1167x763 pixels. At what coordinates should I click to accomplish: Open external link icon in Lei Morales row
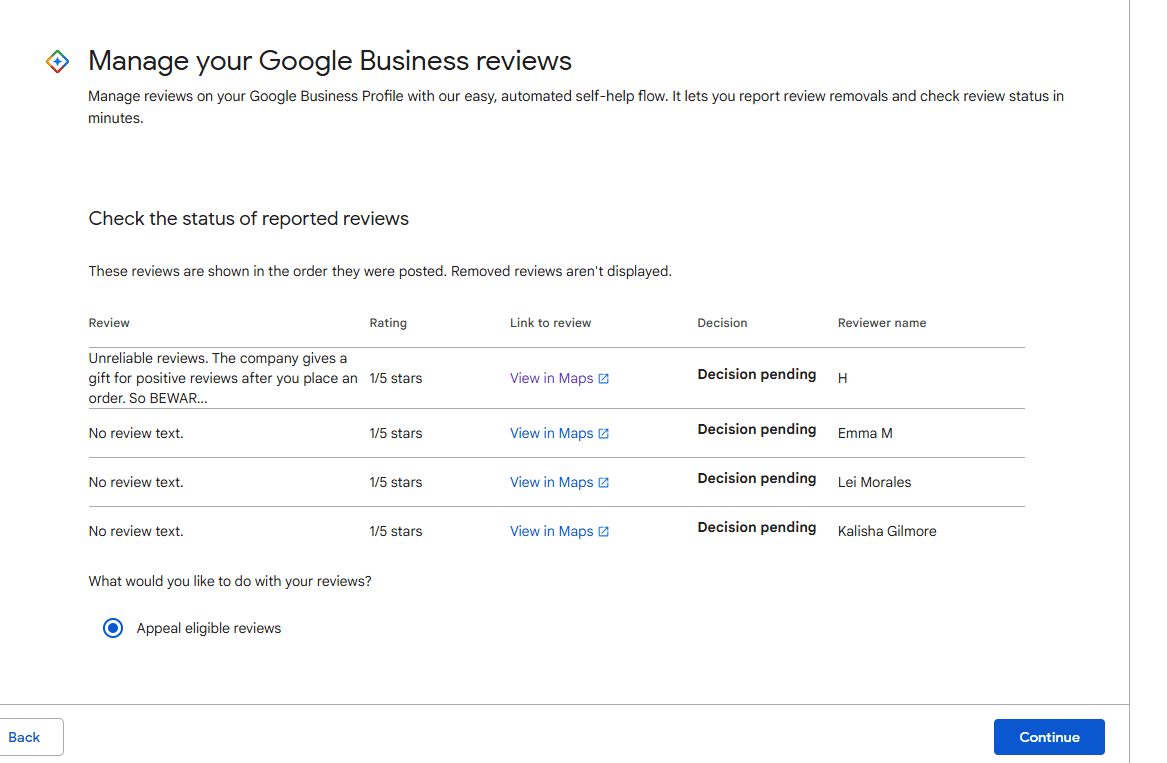(x=604, y=483)
